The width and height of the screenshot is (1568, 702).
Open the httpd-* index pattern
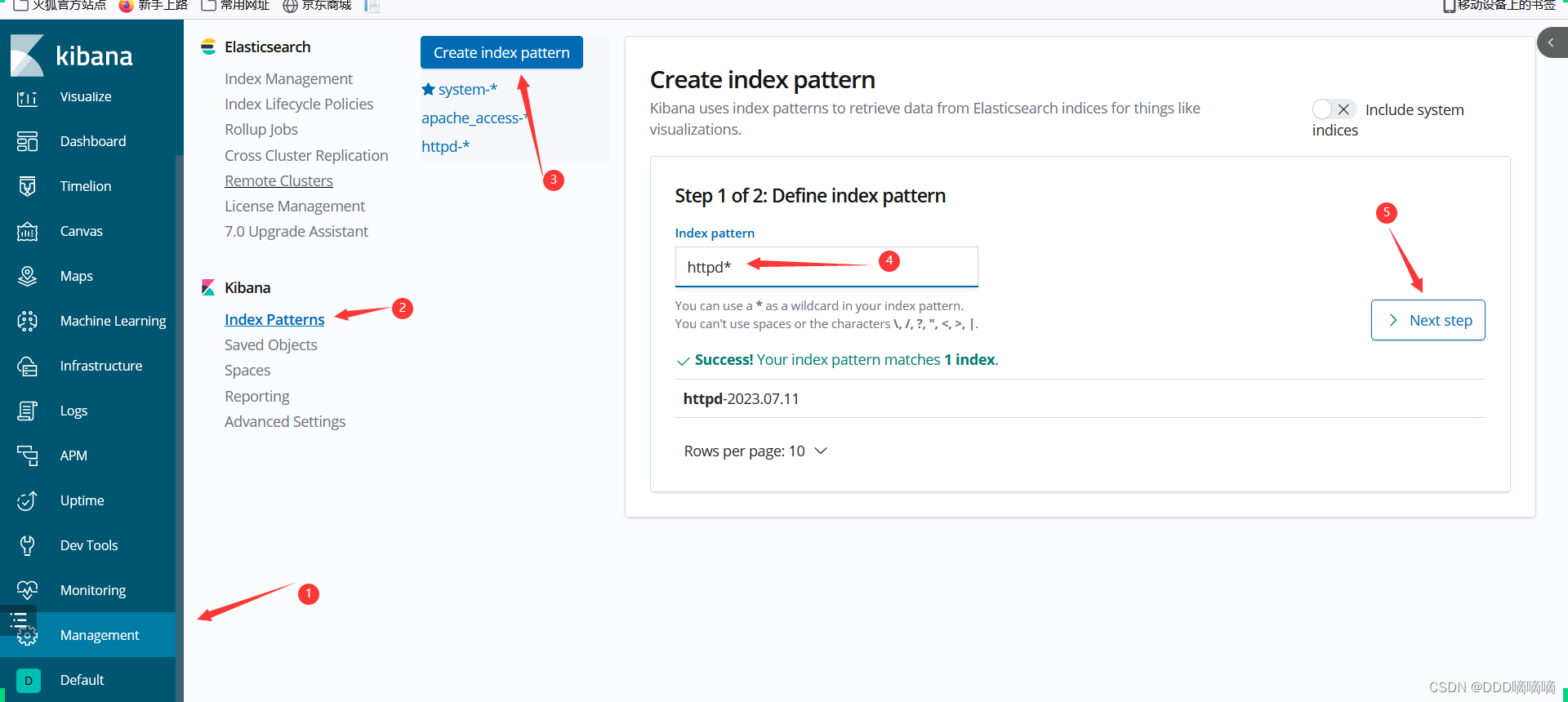[445, 146]
